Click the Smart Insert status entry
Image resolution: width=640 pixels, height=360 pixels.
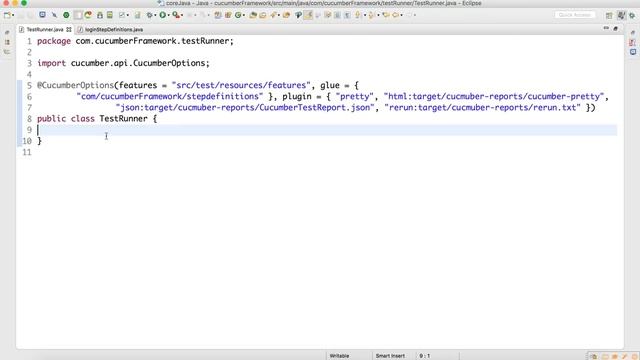click(x=390, y=356)
